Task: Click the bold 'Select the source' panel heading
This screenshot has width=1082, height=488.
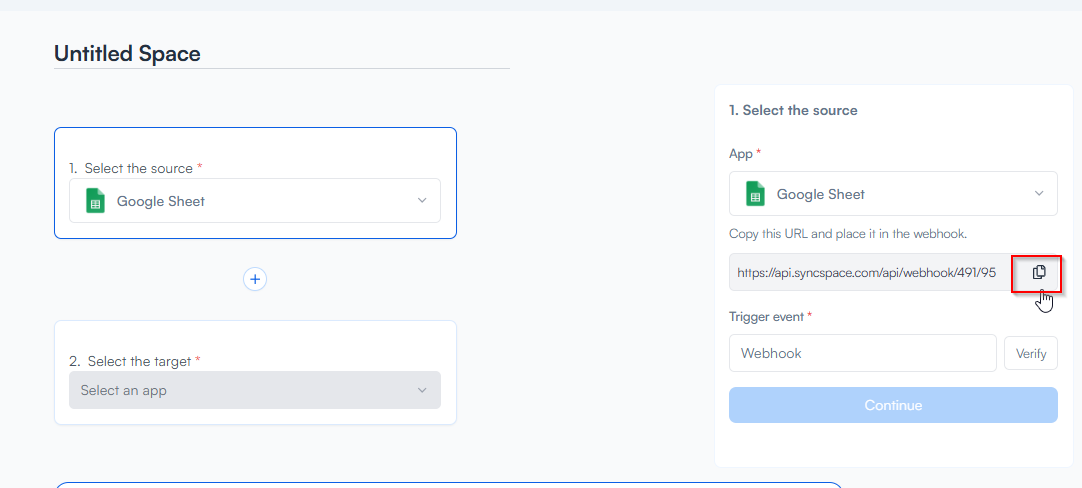Action: coord(793,110)
